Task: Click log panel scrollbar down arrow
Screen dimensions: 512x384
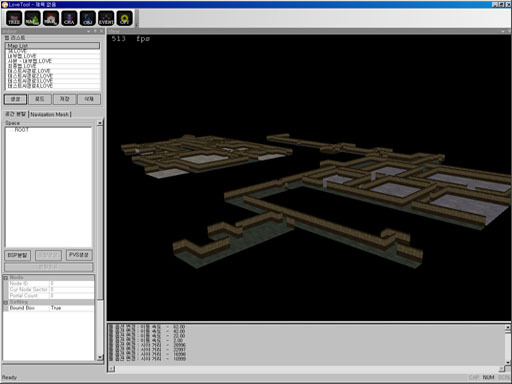Action: 508,362
